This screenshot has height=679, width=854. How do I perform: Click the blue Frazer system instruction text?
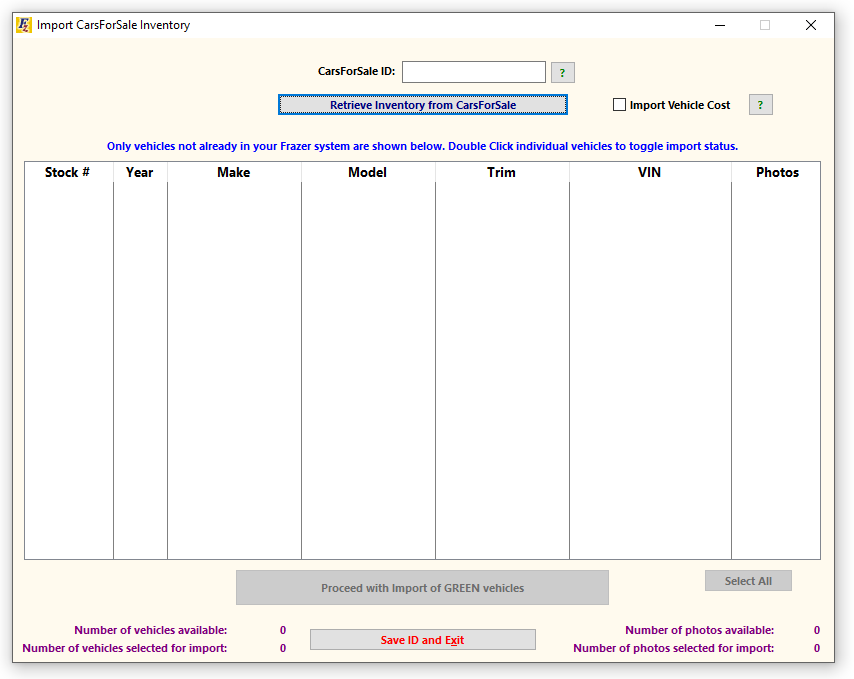422,146
